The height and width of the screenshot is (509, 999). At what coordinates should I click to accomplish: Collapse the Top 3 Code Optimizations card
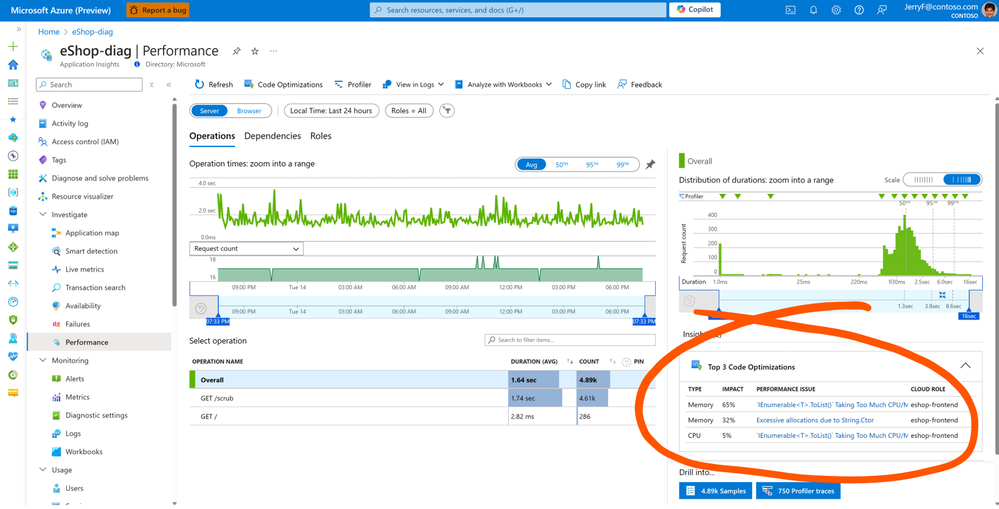tap(965, 366)
